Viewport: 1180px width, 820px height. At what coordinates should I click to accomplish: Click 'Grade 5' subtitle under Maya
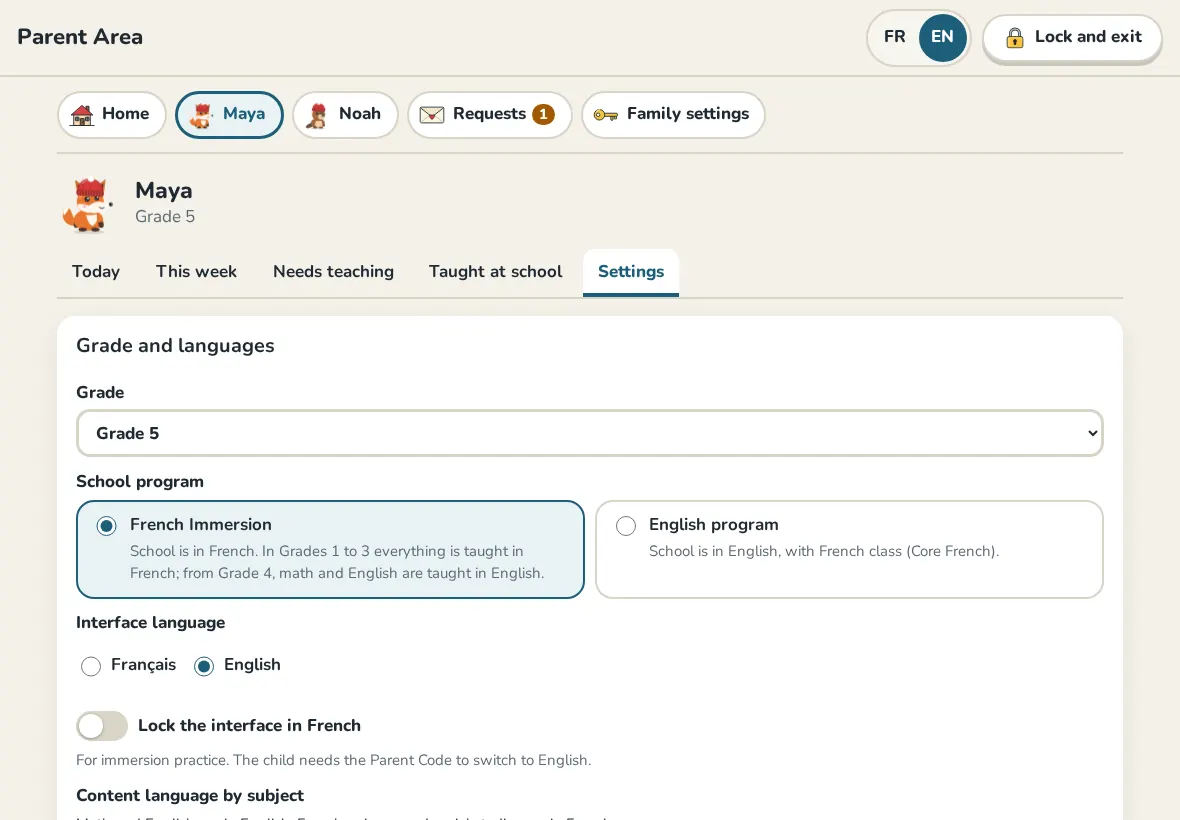[165, 217]
